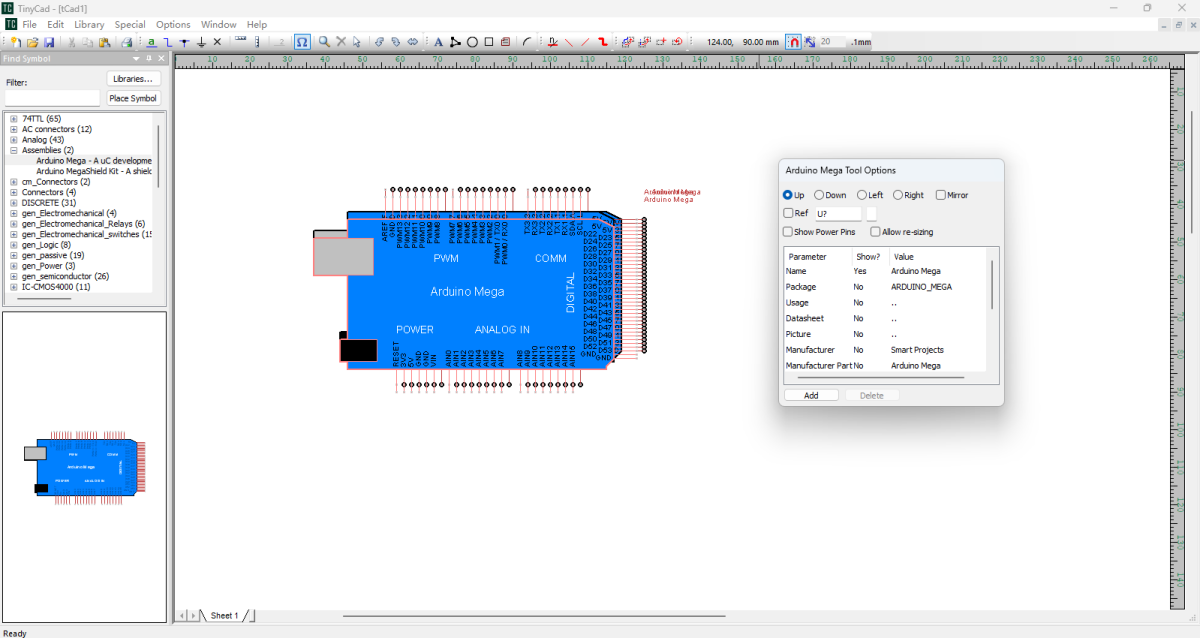
Task: Check the Show Power Pins option
Action: [x=788, y=231]
